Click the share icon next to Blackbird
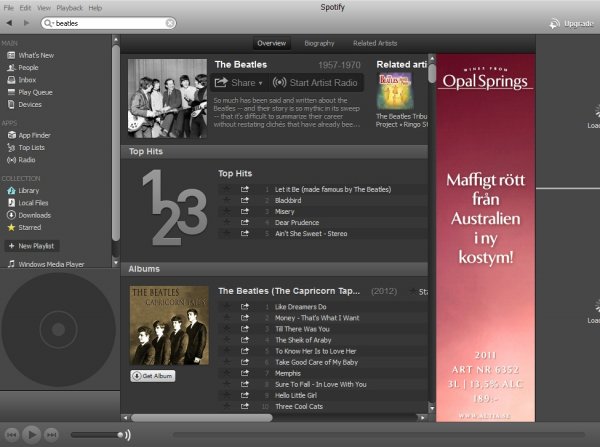 click(x=245, y=200)
